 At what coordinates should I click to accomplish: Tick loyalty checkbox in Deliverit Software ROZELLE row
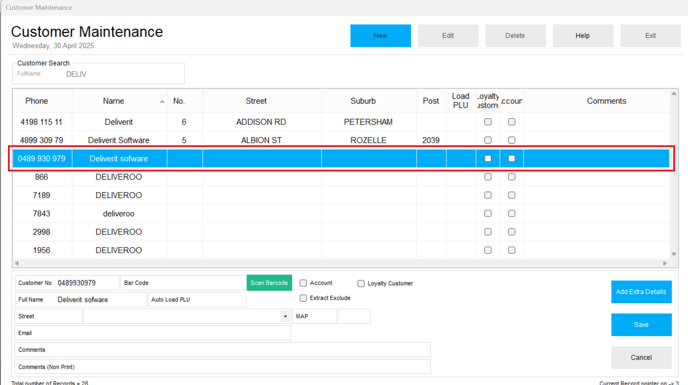coord(488,140)
